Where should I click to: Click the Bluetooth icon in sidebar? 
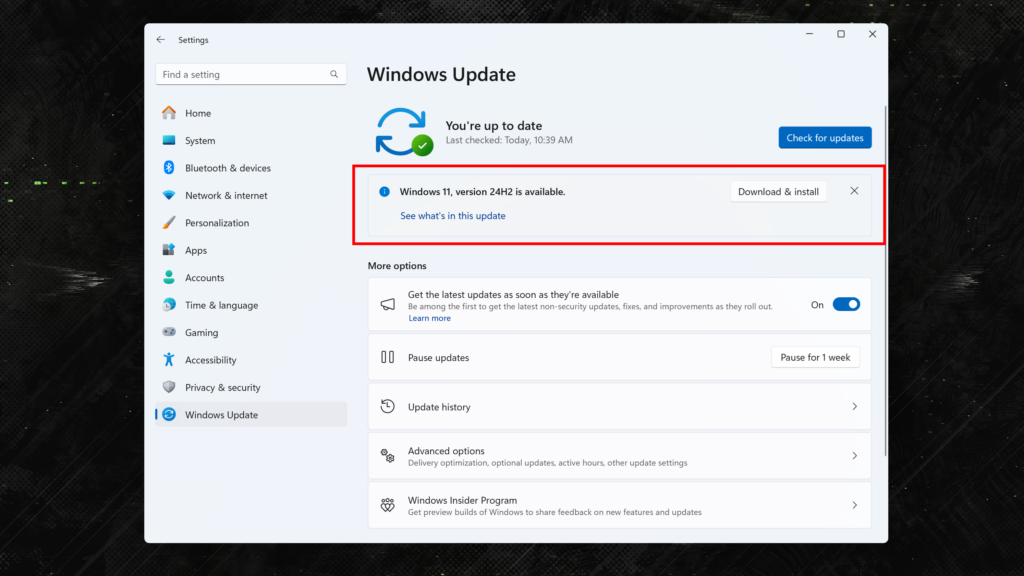coord(169,168)
